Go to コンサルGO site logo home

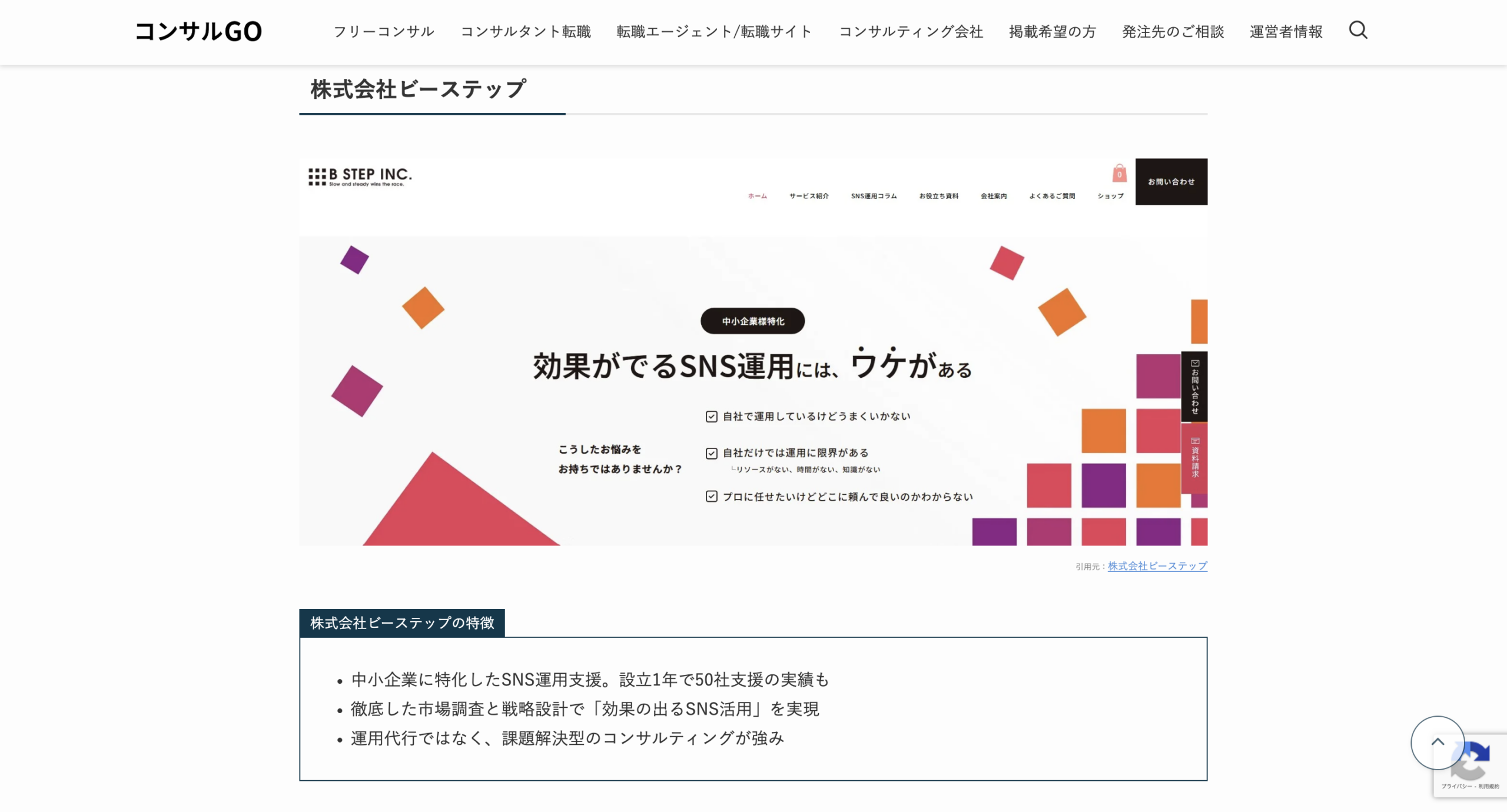pos(198,31)
